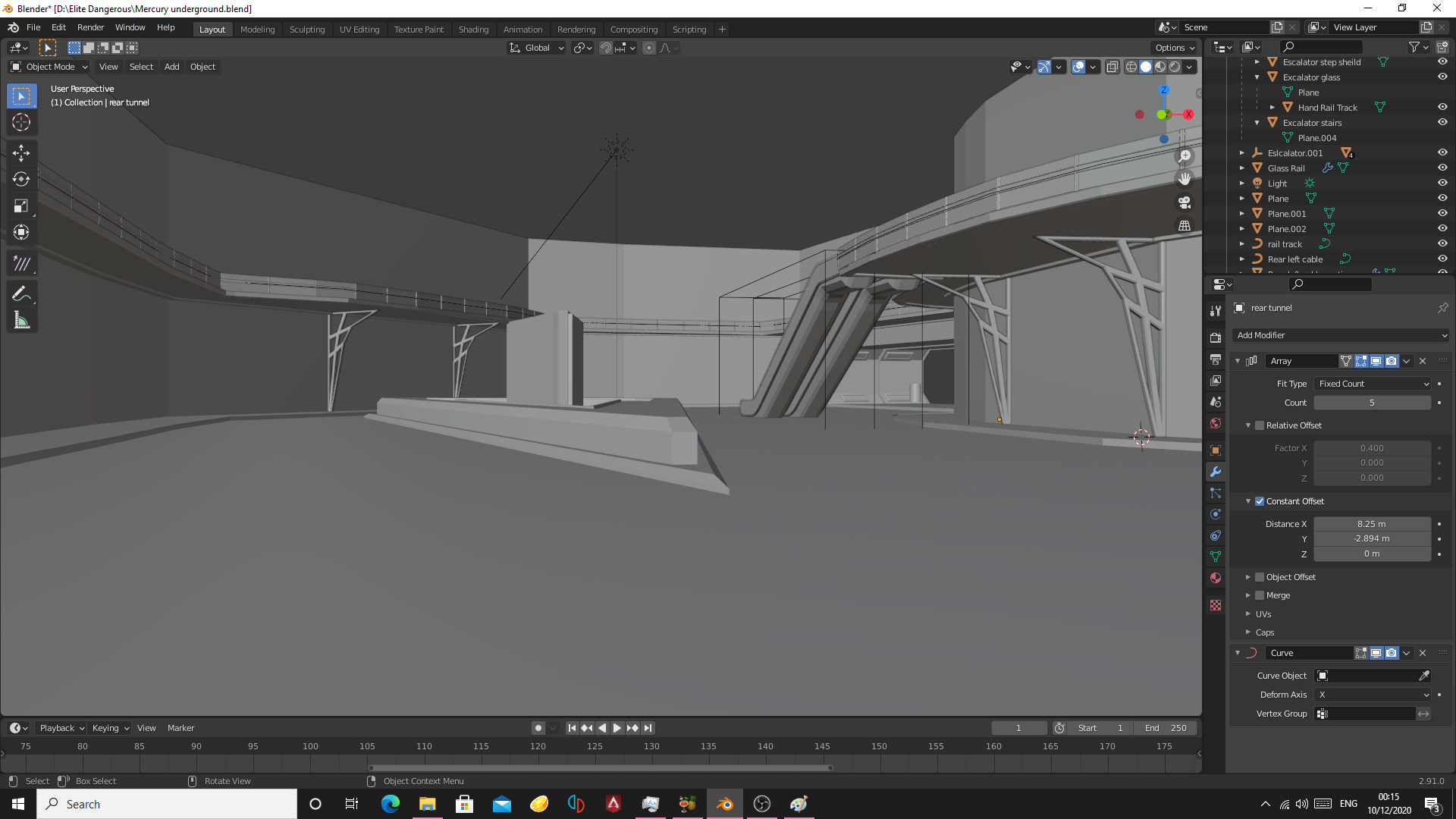Open Material properties tab
Screen dimensions: 1456x819
pyautogui.click(x=1216, y=578)
